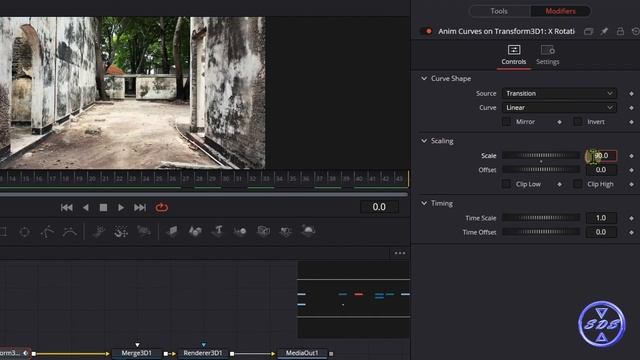
Task: Add a Polygon mask from the toolbar
Action: [x=47, y=232]
